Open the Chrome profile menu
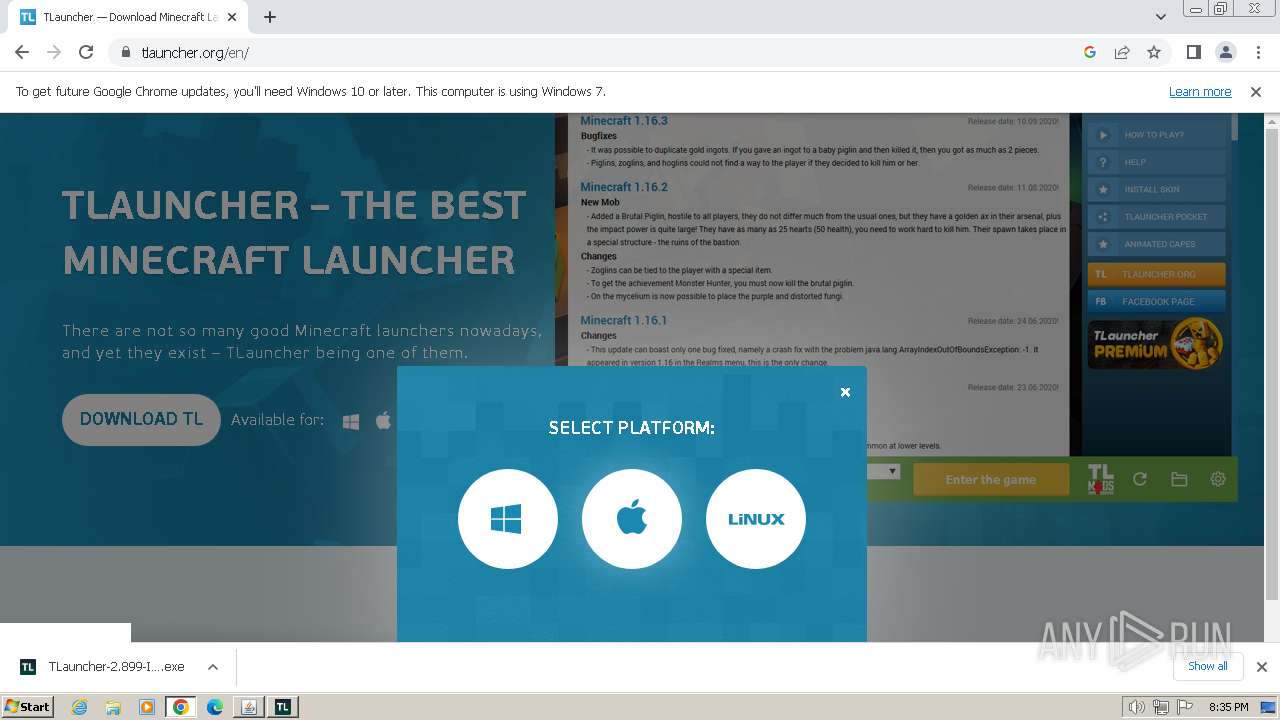The width and height of the screenshot is (1280, 720). click(1225, 52)
